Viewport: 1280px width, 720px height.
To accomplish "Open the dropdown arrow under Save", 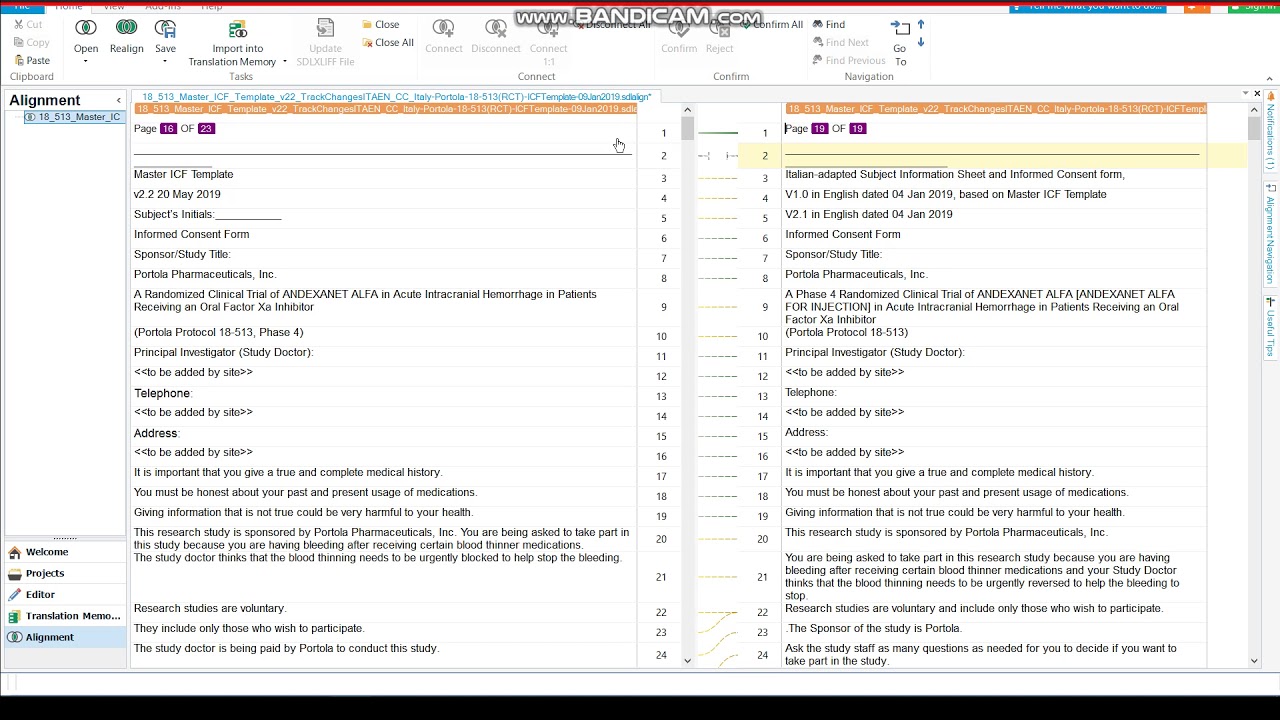I will tap(165, 62).
